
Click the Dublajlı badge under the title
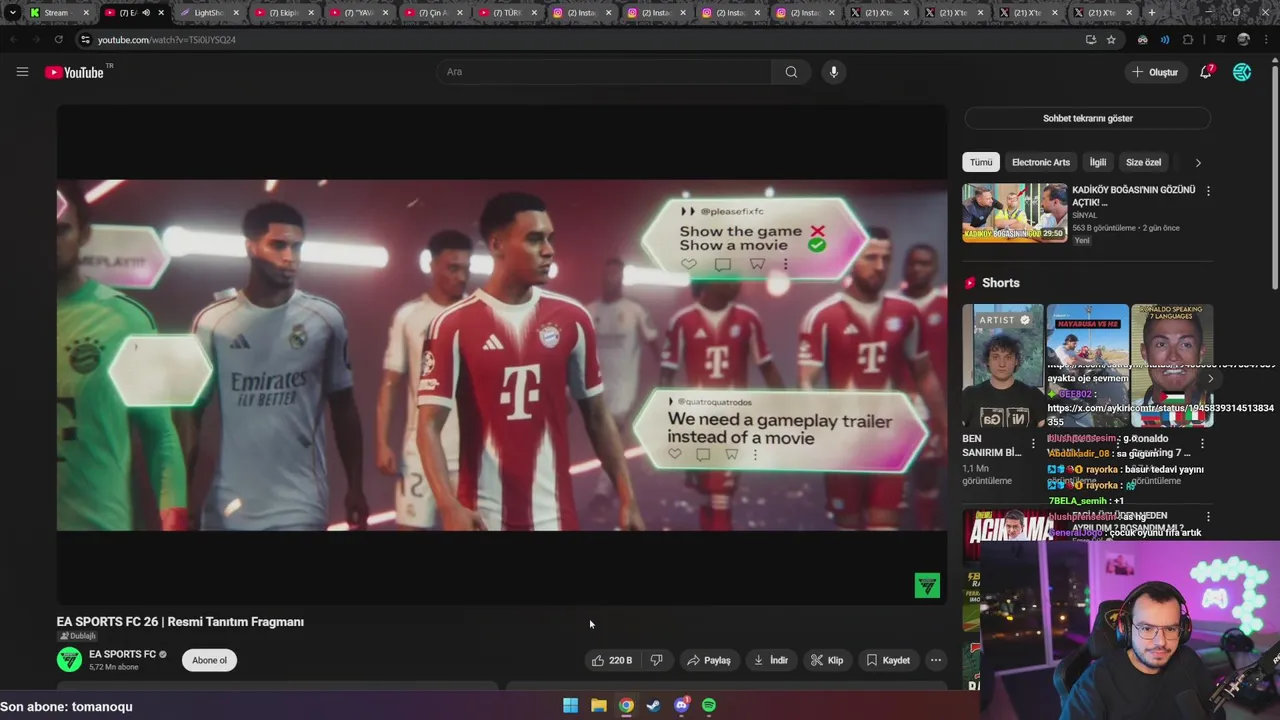[78, 636]
